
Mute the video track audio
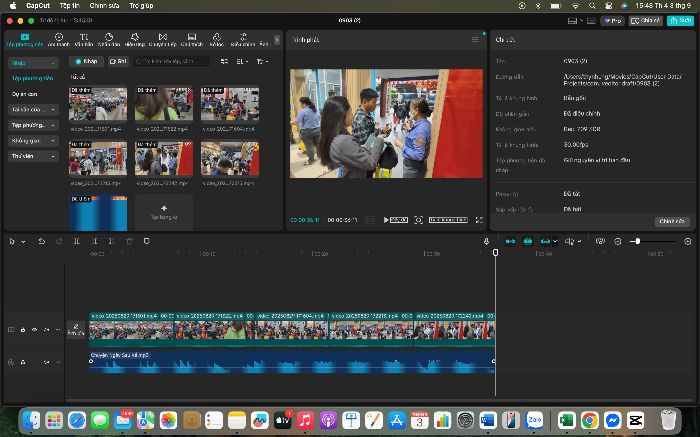point(46,330)
